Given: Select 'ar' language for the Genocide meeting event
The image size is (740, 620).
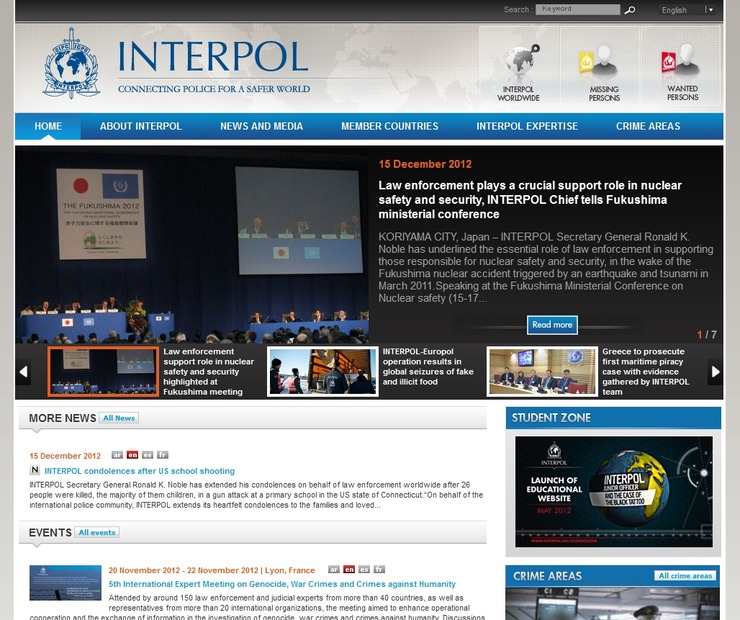Looking at the screenshot, I should click(x=334, y=569).
